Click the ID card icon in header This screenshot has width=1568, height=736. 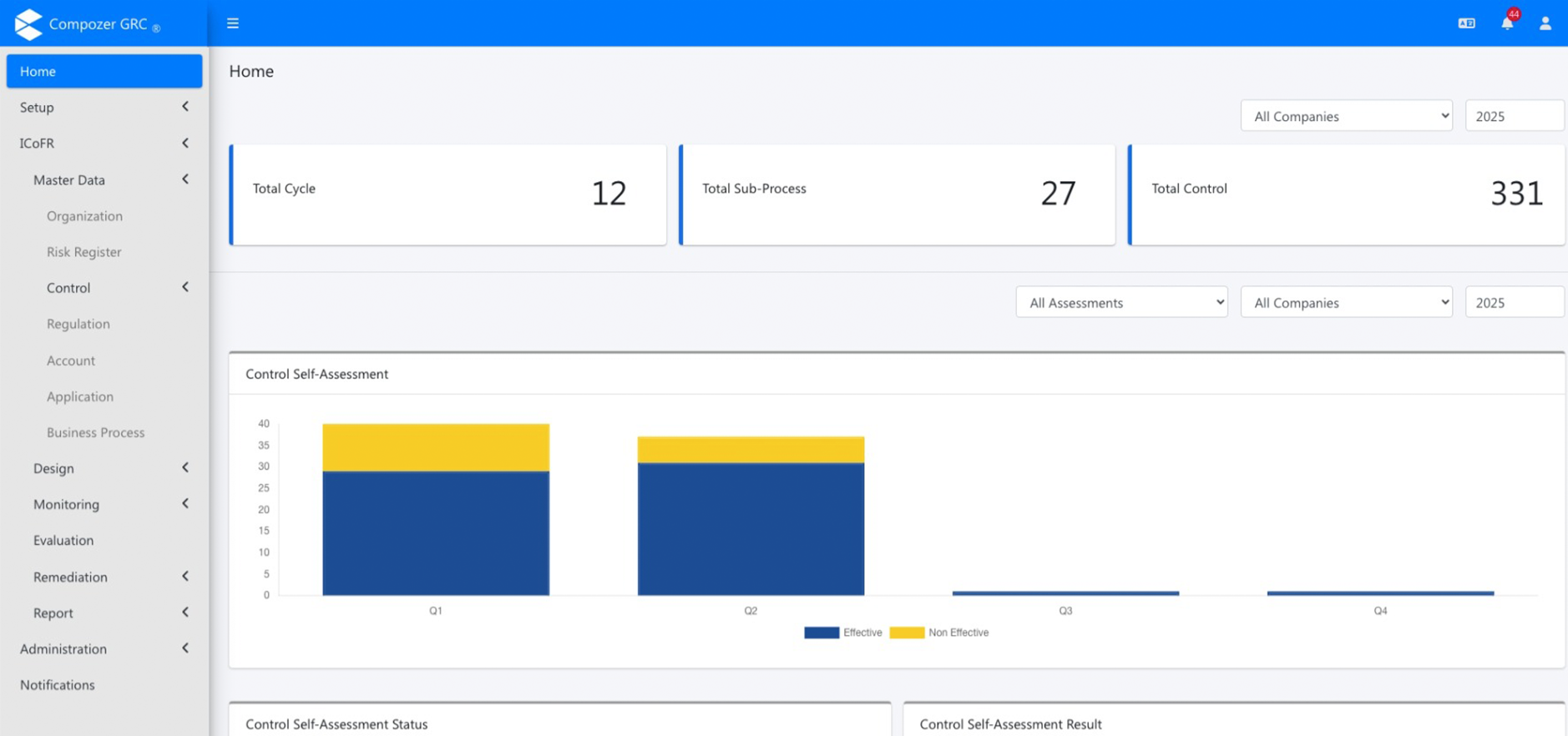(x=1466, y=23)
